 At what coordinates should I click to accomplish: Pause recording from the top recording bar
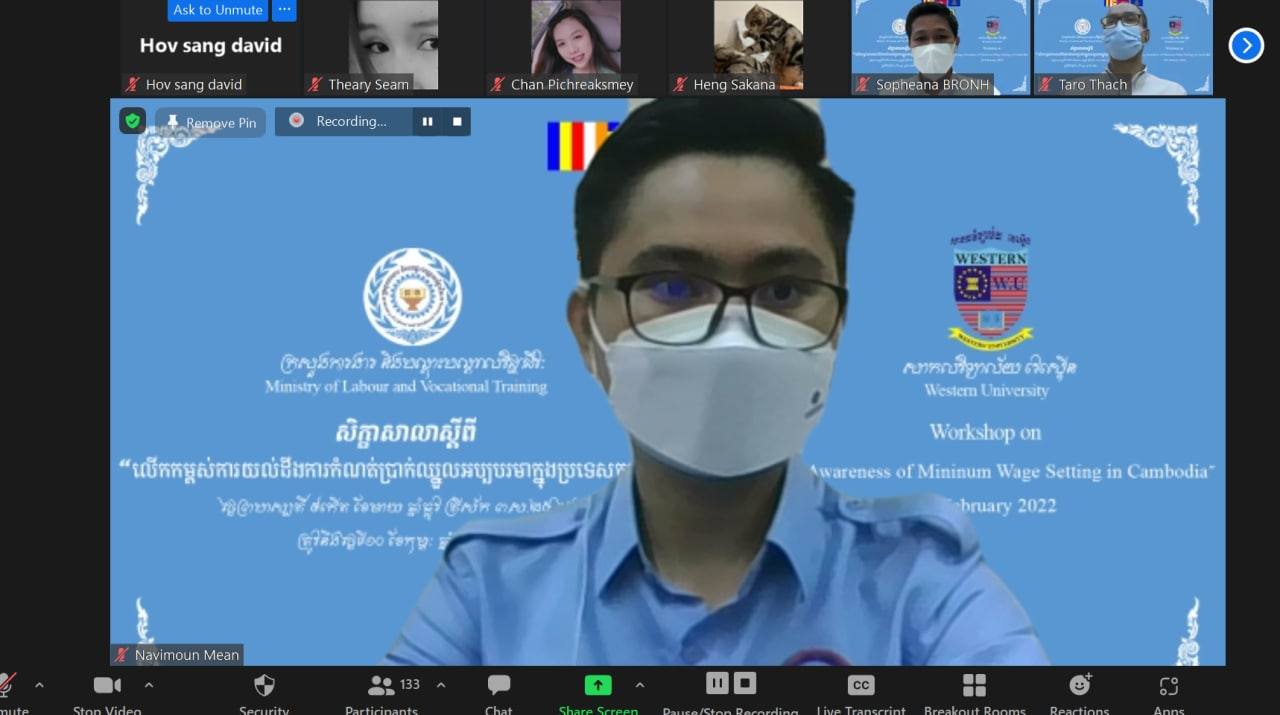427,122
